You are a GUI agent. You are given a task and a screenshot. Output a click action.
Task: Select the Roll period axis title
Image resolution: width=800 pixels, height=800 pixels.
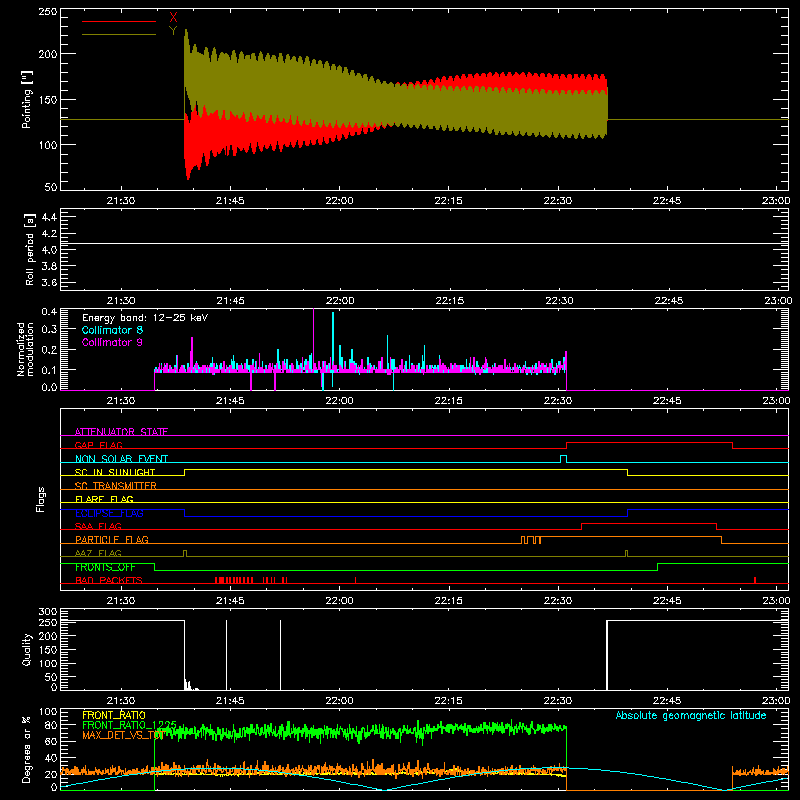coord(29,249)
